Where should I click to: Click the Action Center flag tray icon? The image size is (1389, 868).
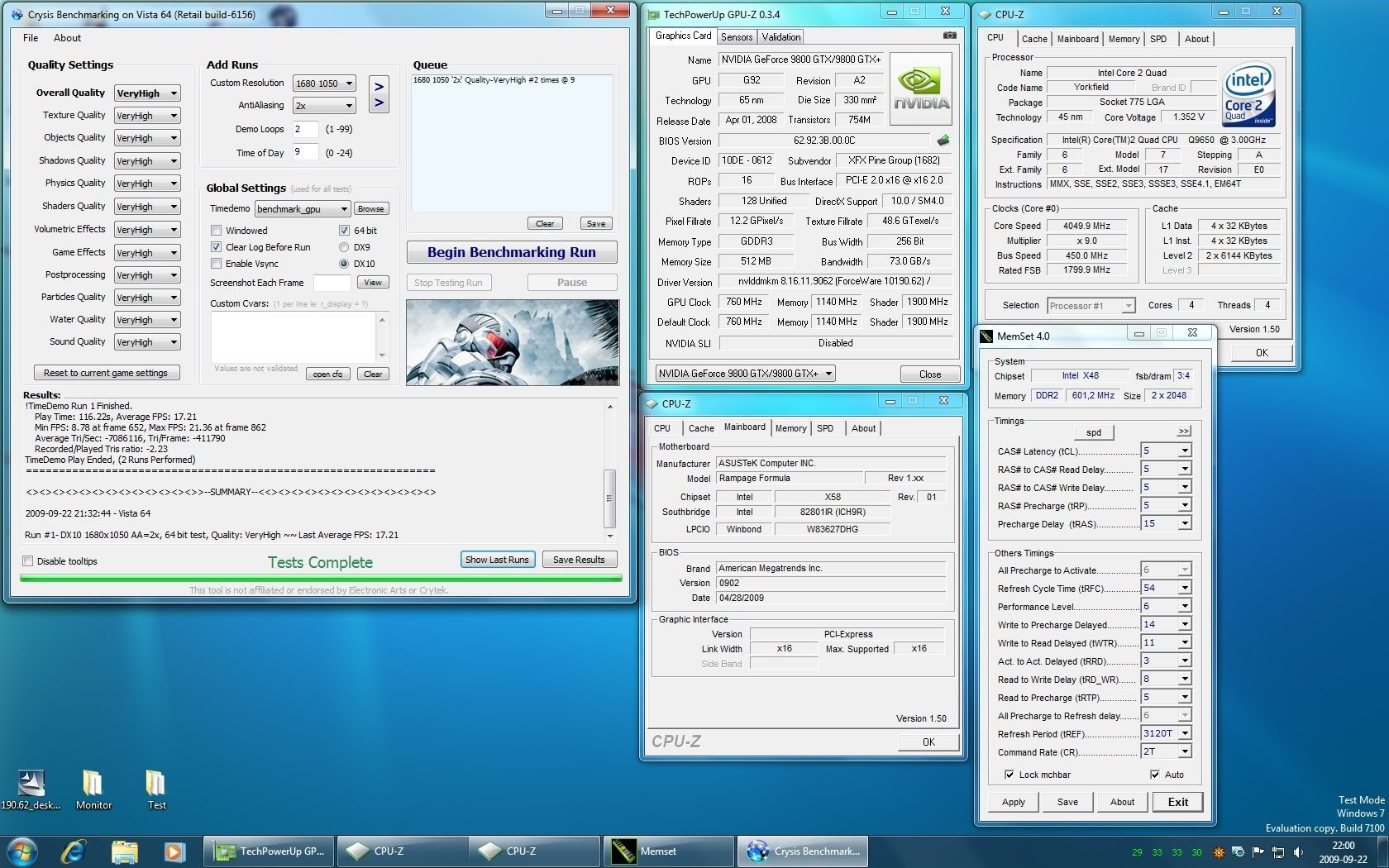(1258, 851)
